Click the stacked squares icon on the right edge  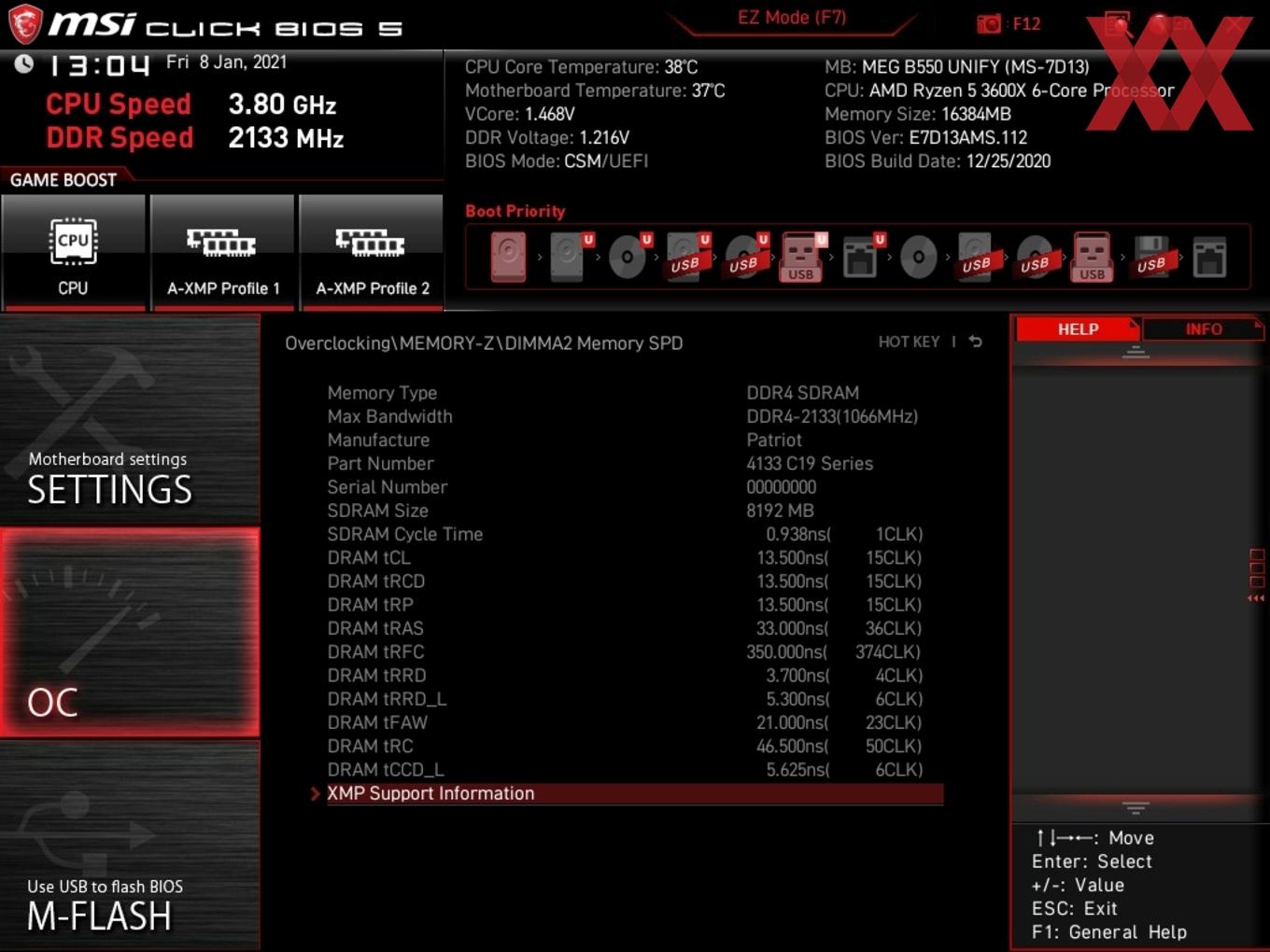pos(1256,568)
